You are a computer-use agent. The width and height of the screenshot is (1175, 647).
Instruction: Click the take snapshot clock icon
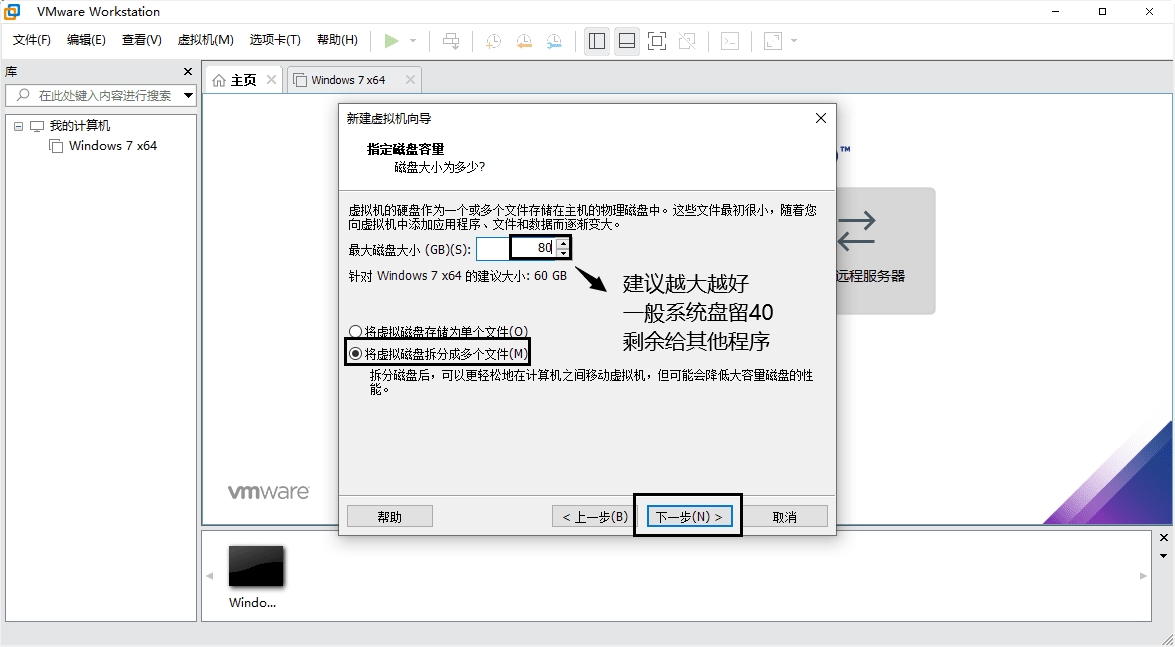coord(493,41)
